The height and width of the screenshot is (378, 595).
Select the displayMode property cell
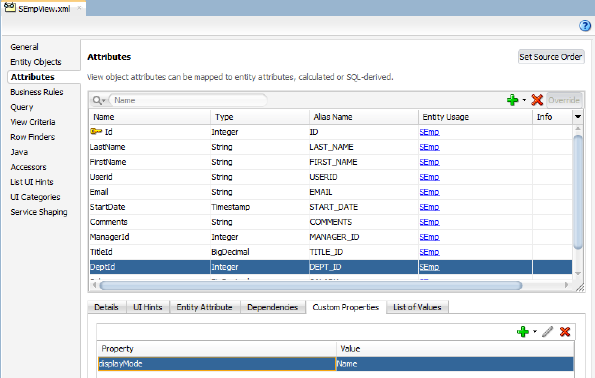[x=217, y=364]
